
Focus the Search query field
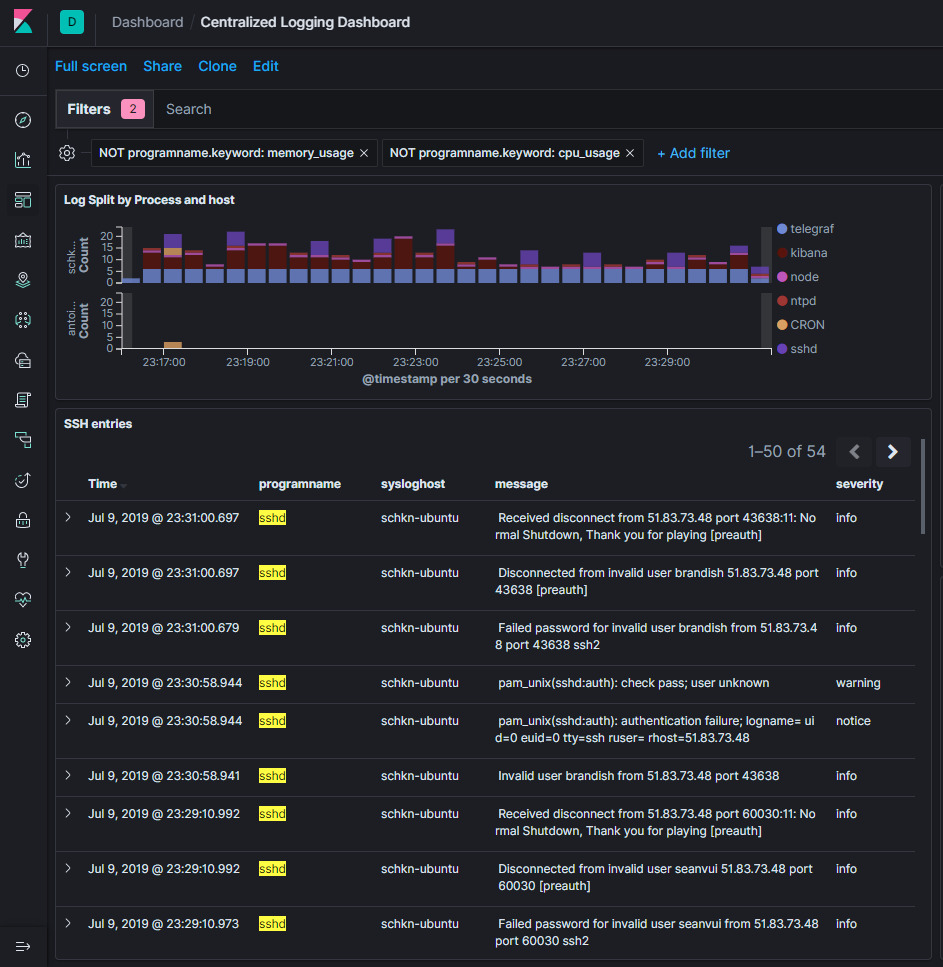(x=548, y=109)
